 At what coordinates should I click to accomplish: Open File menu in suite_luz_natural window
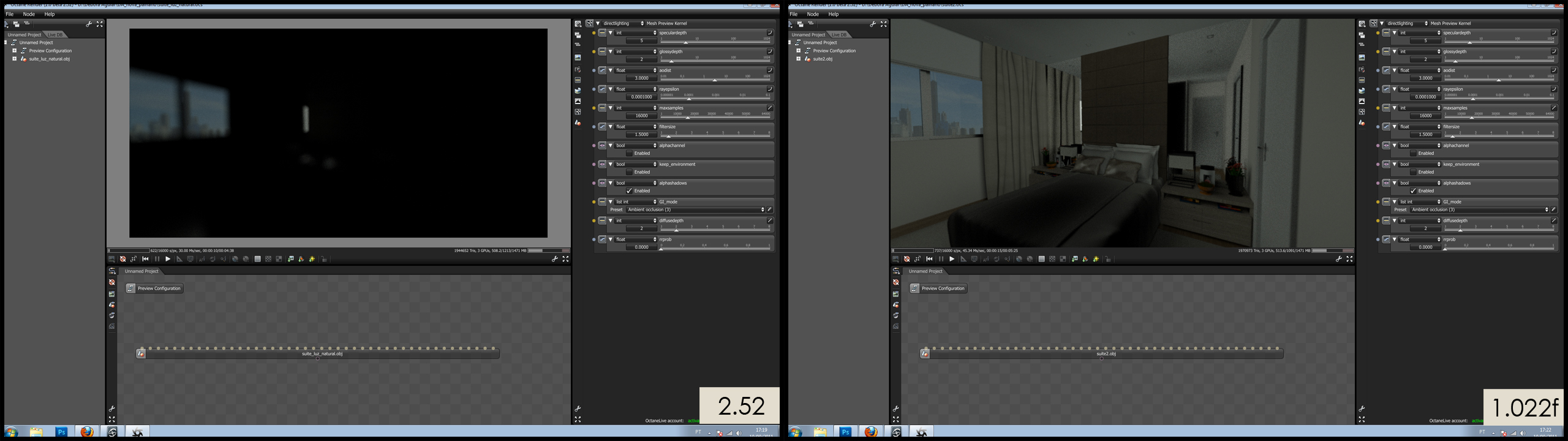(x=9, y=14)
